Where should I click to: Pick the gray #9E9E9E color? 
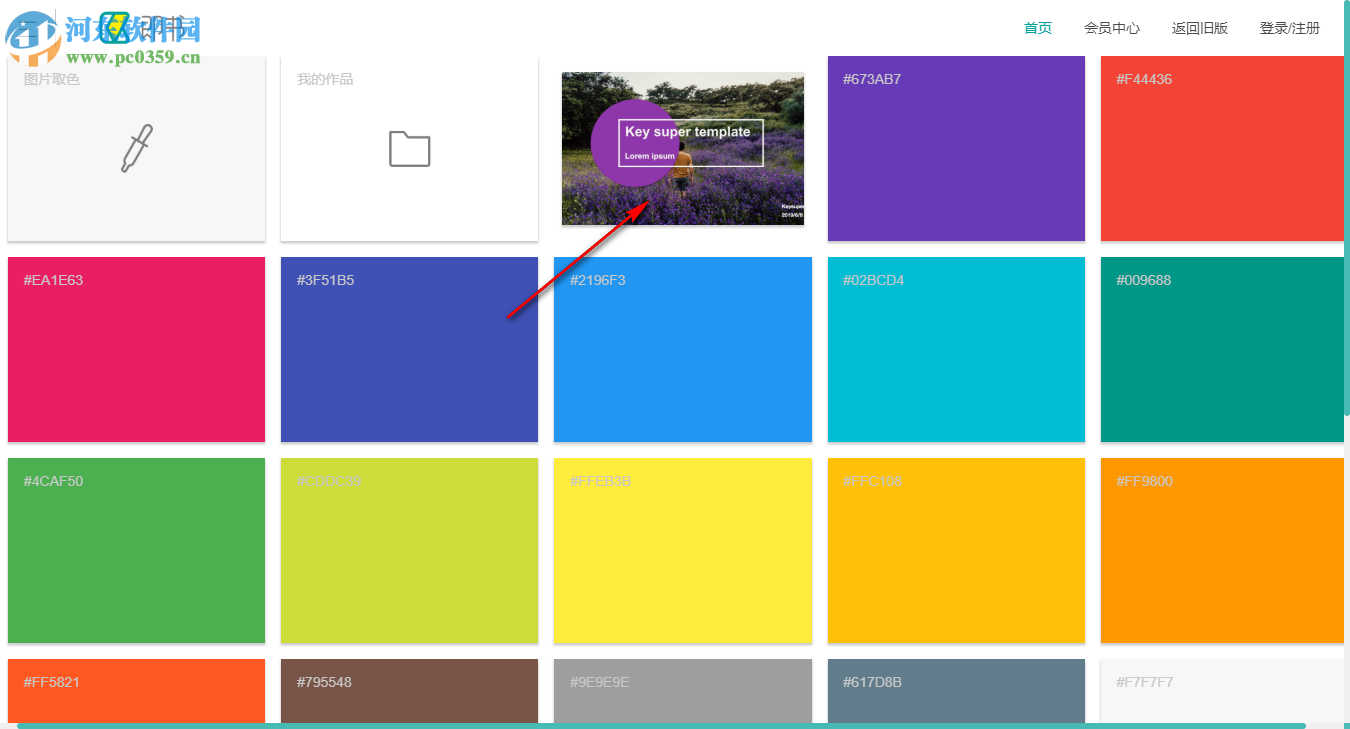tap(683, 690)
